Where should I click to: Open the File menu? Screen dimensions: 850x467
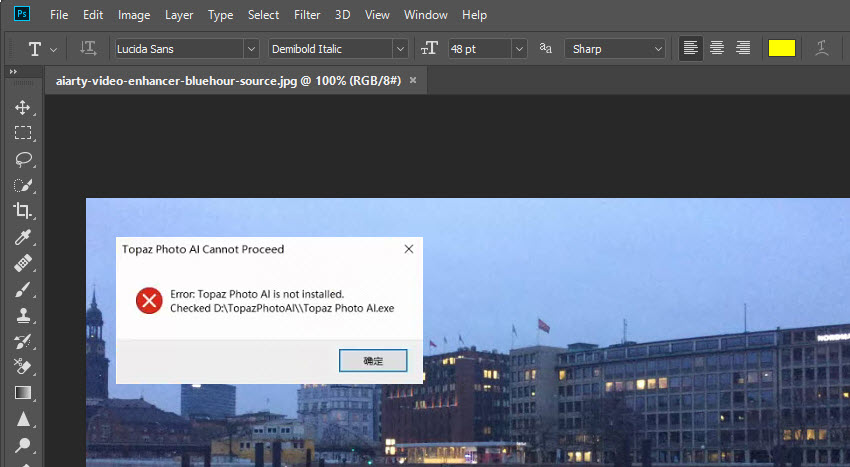point(59,15)
